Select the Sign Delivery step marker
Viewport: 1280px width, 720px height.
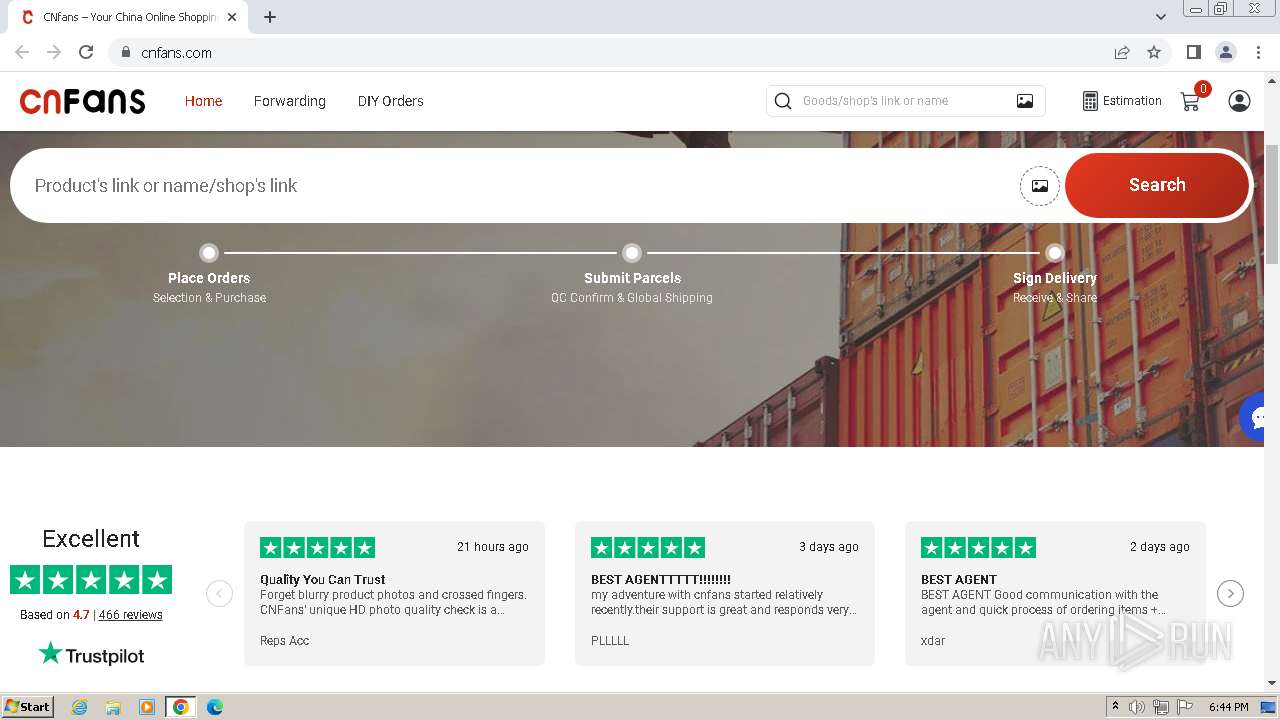[1055, 253]
